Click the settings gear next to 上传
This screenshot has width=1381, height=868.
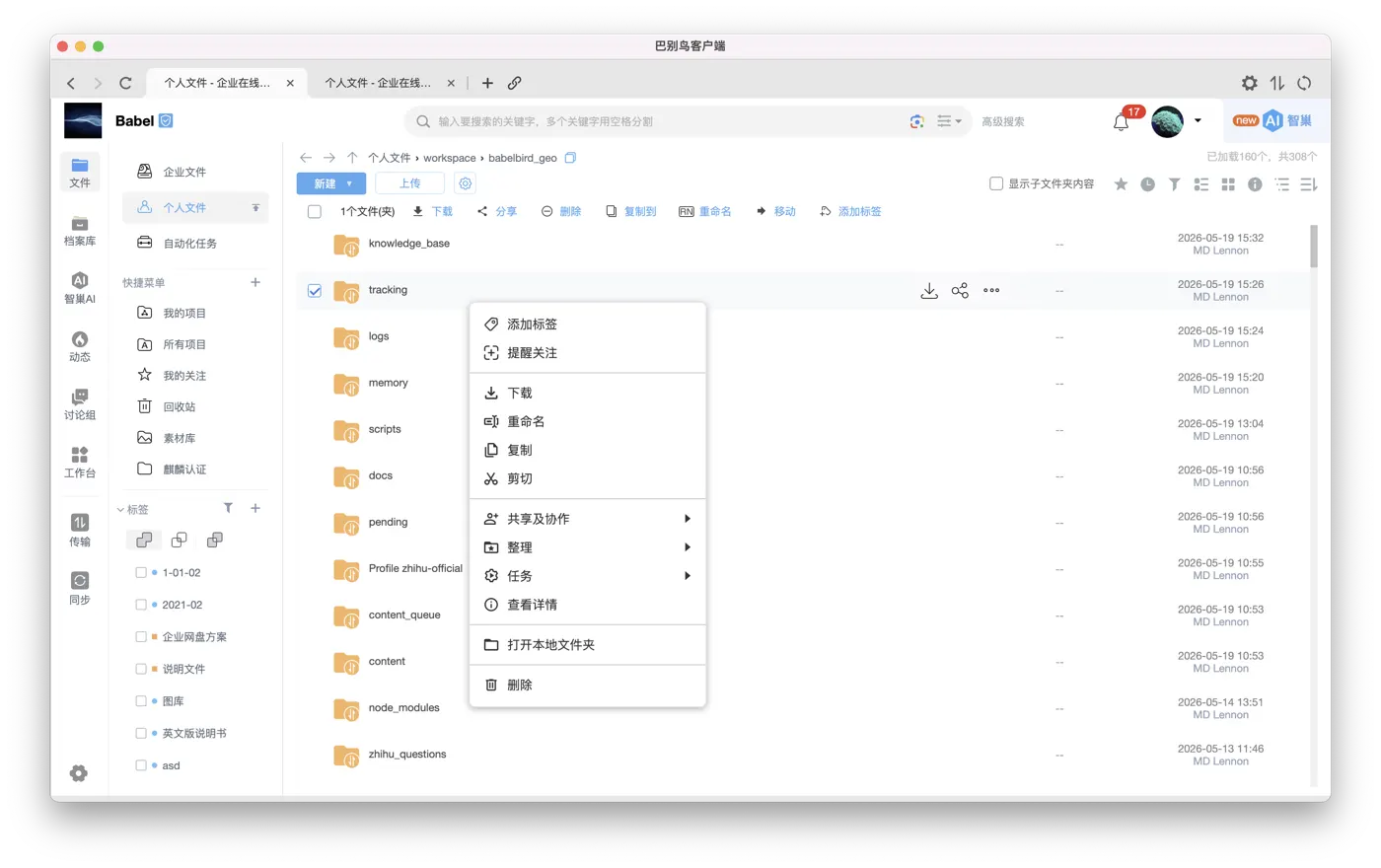466,183
